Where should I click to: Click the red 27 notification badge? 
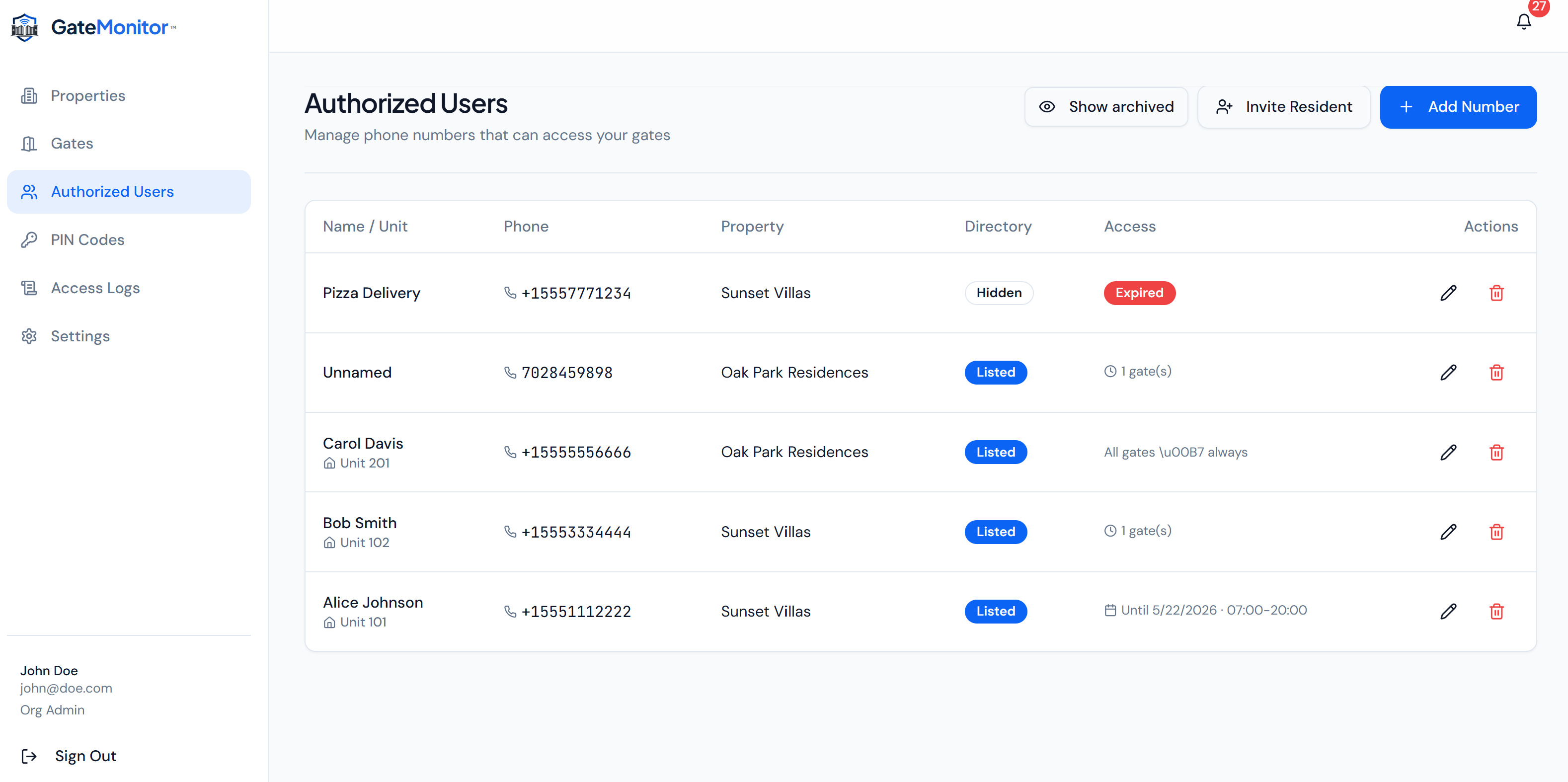coord(1539,7)
